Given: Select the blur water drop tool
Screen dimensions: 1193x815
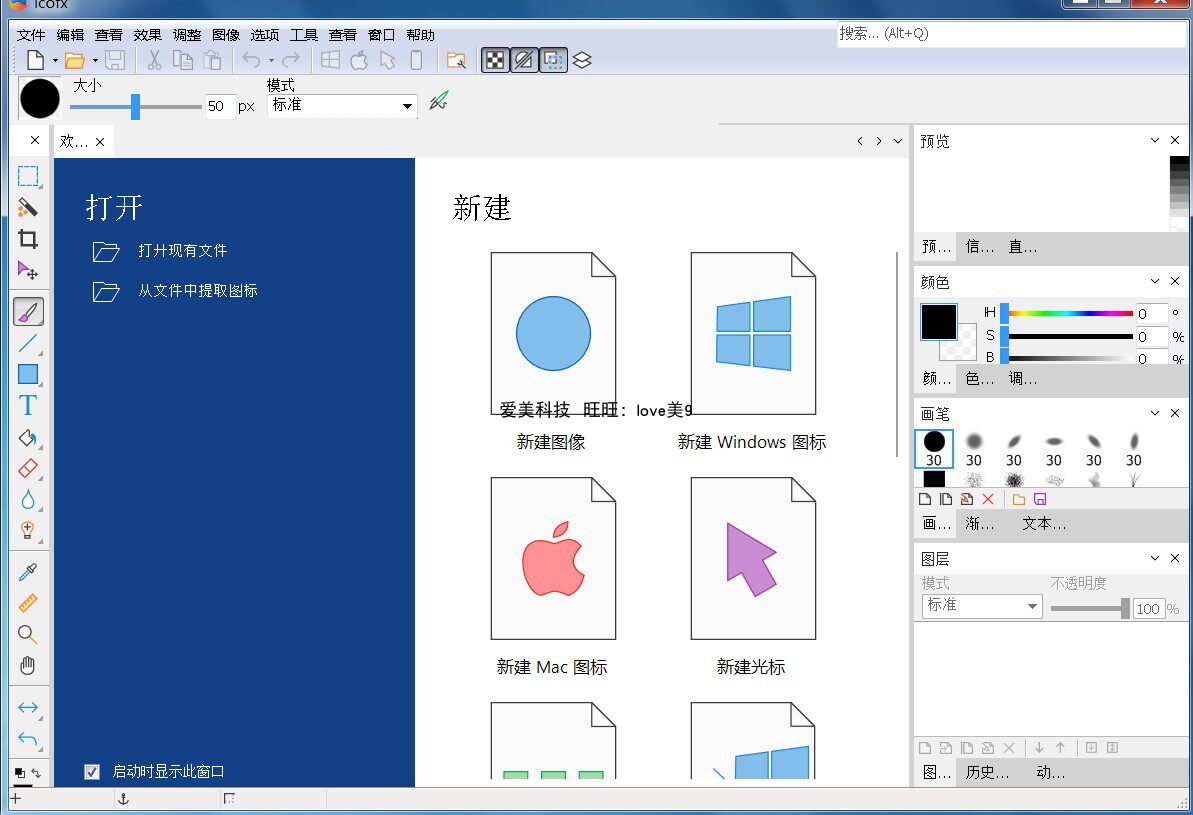Looking at the screenshot, I should 28,499.
